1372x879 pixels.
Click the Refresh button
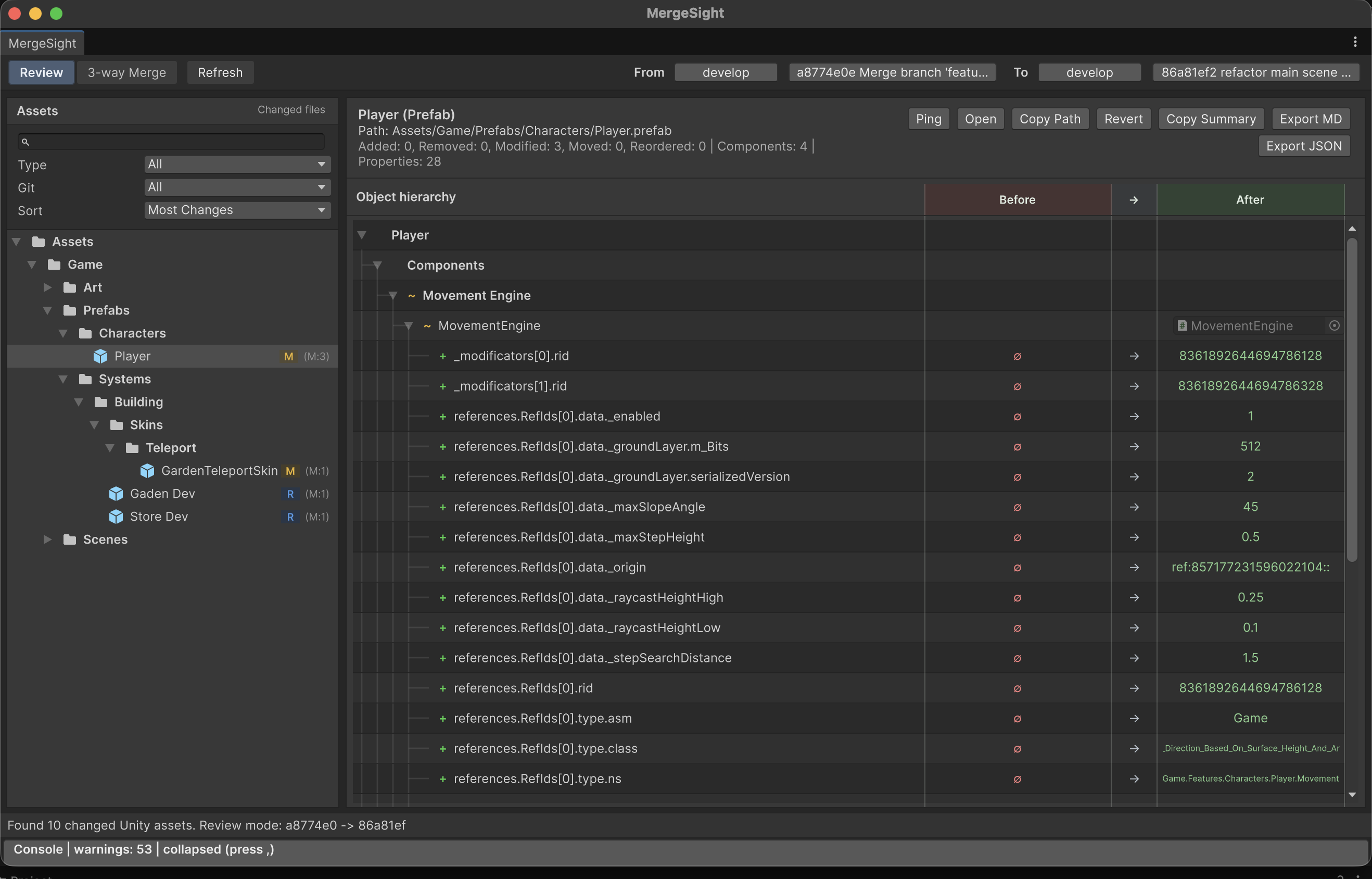coord(220,72)
